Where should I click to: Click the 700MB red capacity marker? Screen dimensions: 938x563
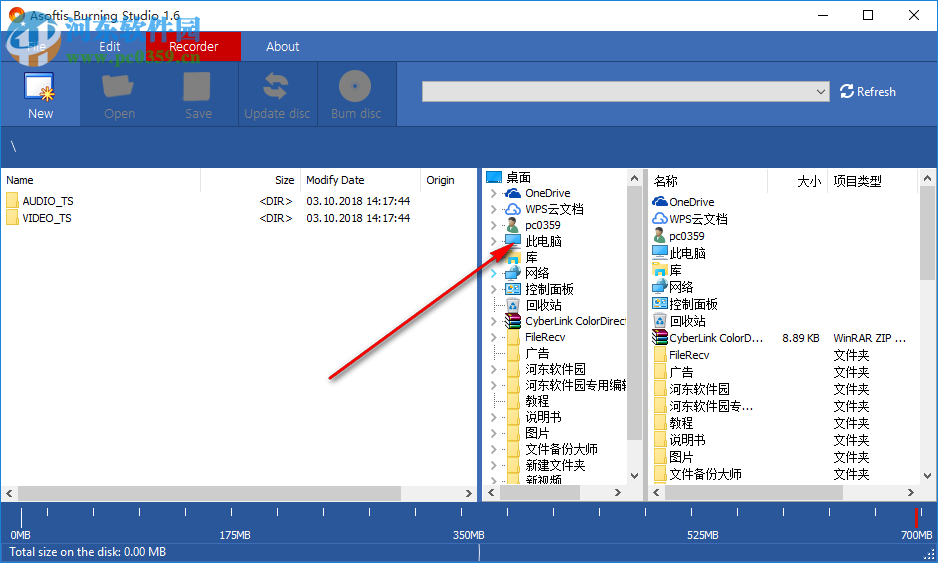click(x=915, y=517)
